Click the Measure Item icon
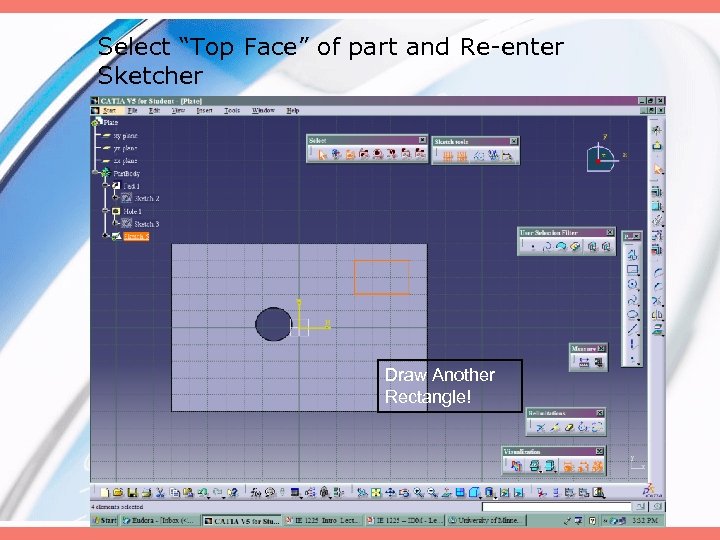 click(598, 362)
